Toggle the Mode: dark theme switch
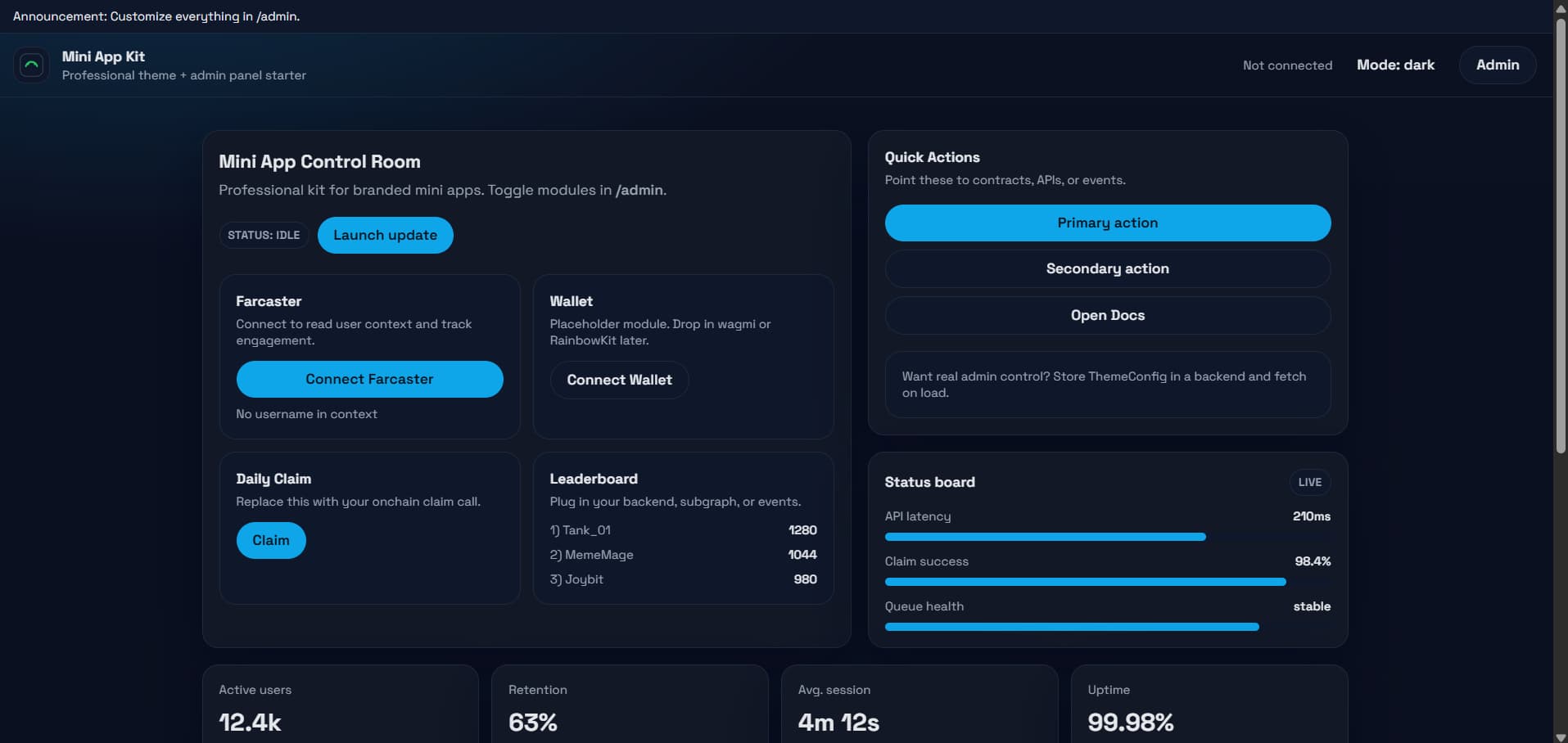 1395,65
